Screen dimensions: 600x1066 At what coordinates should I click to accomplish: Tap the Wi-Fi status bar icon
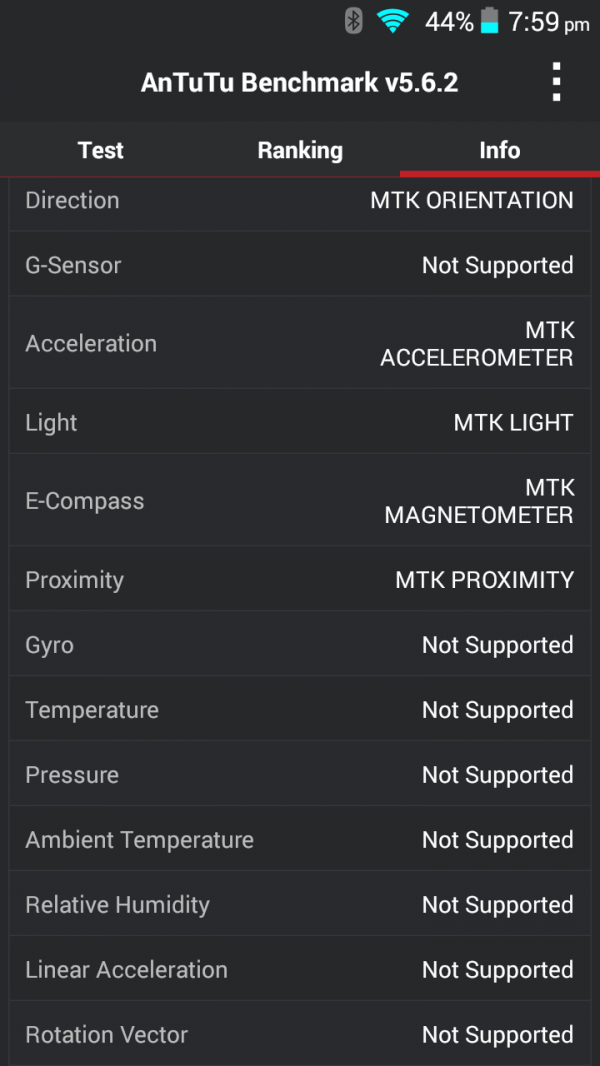(393, 21)
